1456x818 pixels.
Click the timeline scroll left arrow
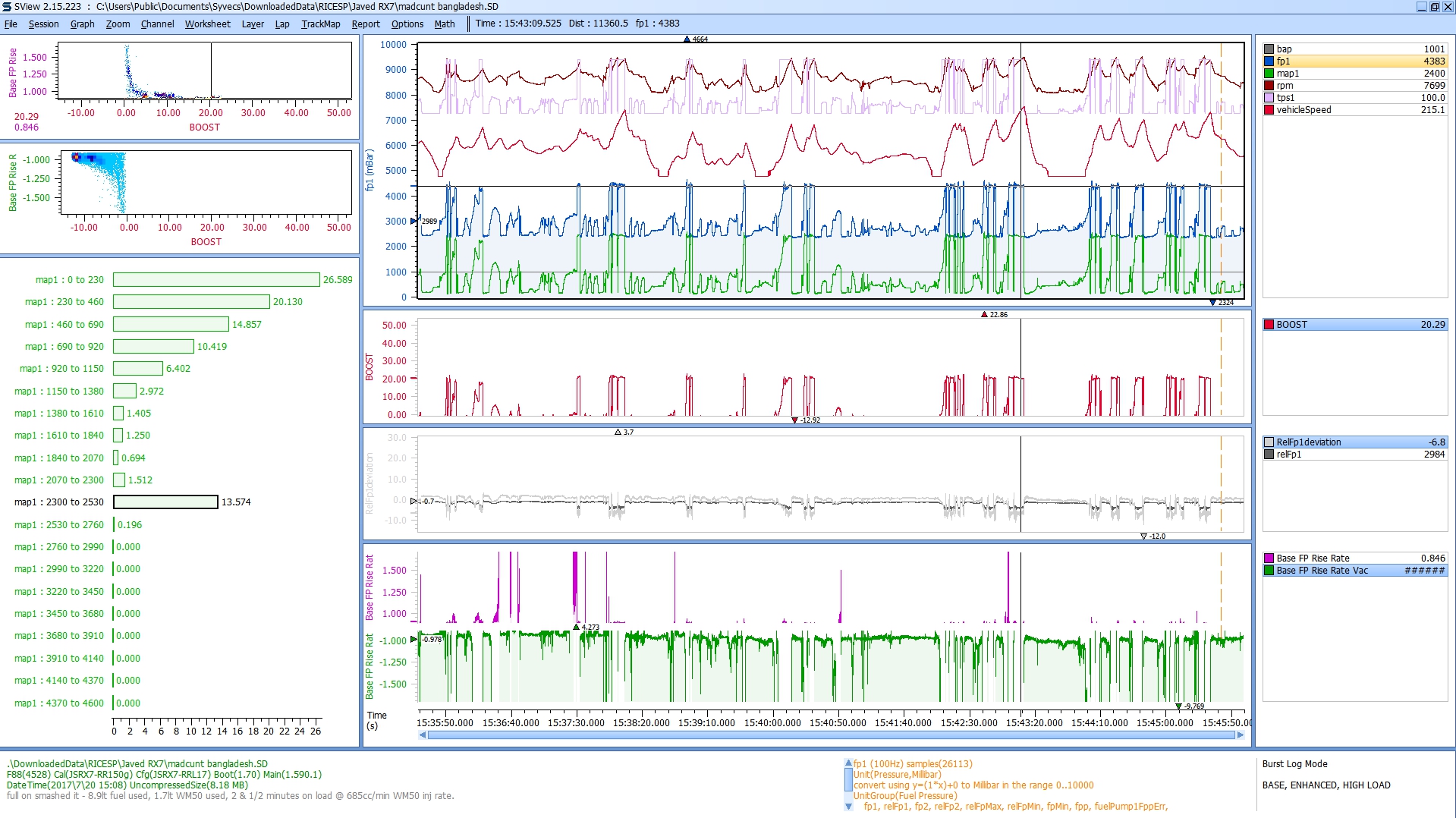point(422,735)
